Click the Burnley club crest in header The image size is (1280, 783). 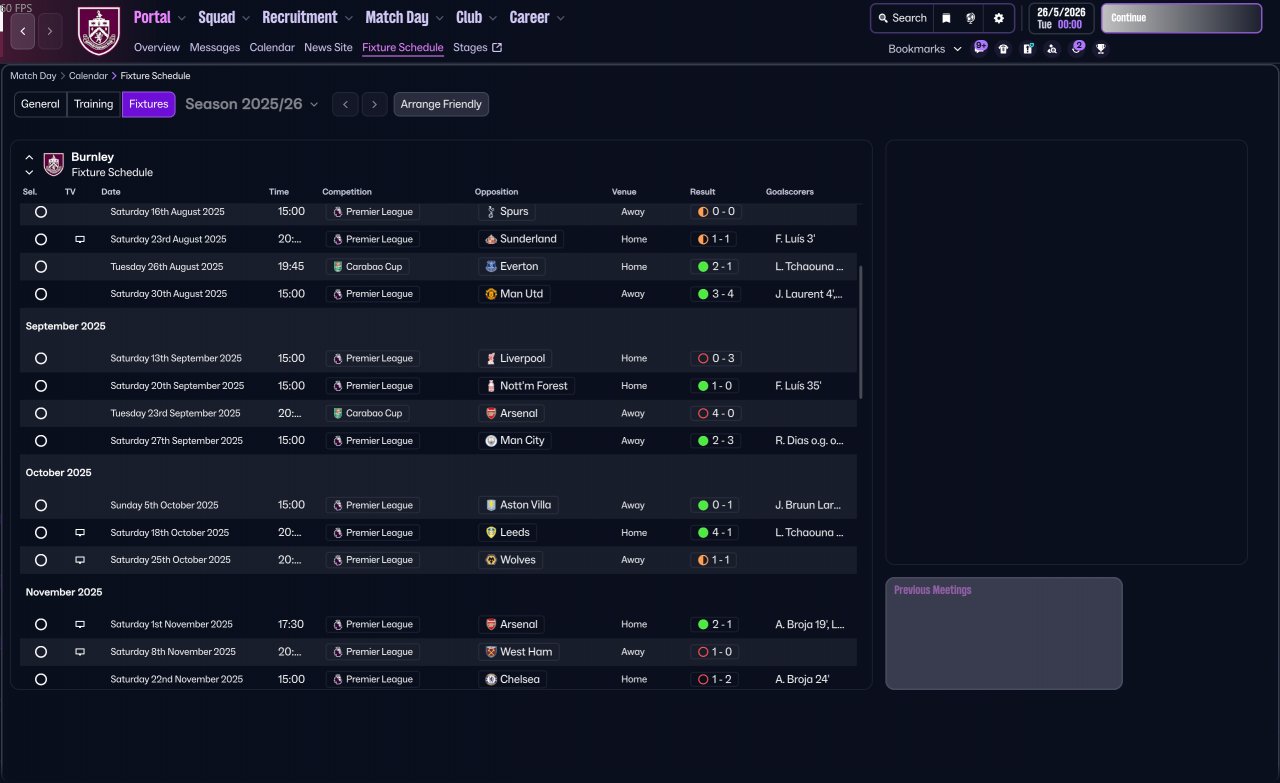point(98,31)
